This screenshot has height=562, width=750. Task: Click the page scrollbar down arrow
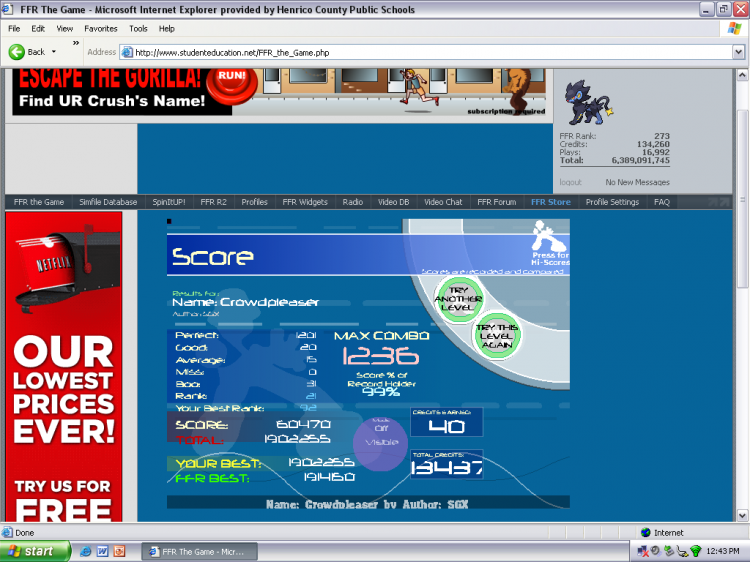(x=742, y=516)
